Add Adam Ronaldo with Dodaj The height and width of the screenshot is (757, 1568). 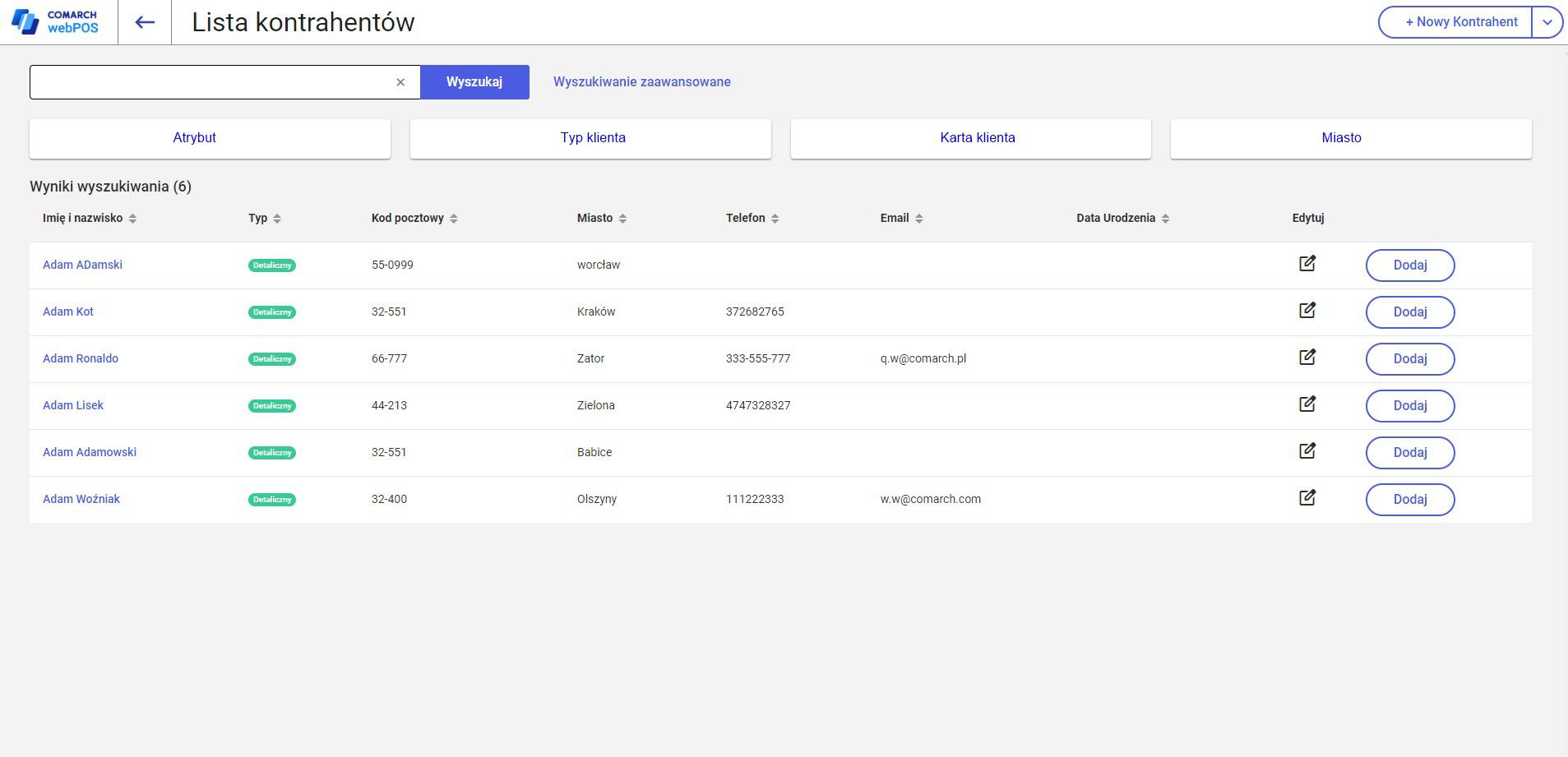[x=1410, y=359]
